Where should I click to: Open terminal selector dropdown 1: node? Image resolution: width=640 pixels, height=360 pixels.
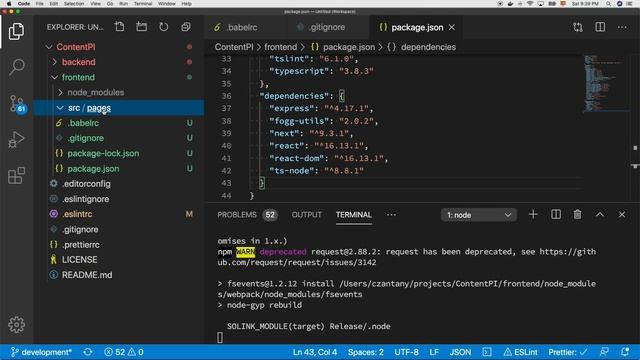[x=479, y=215]
